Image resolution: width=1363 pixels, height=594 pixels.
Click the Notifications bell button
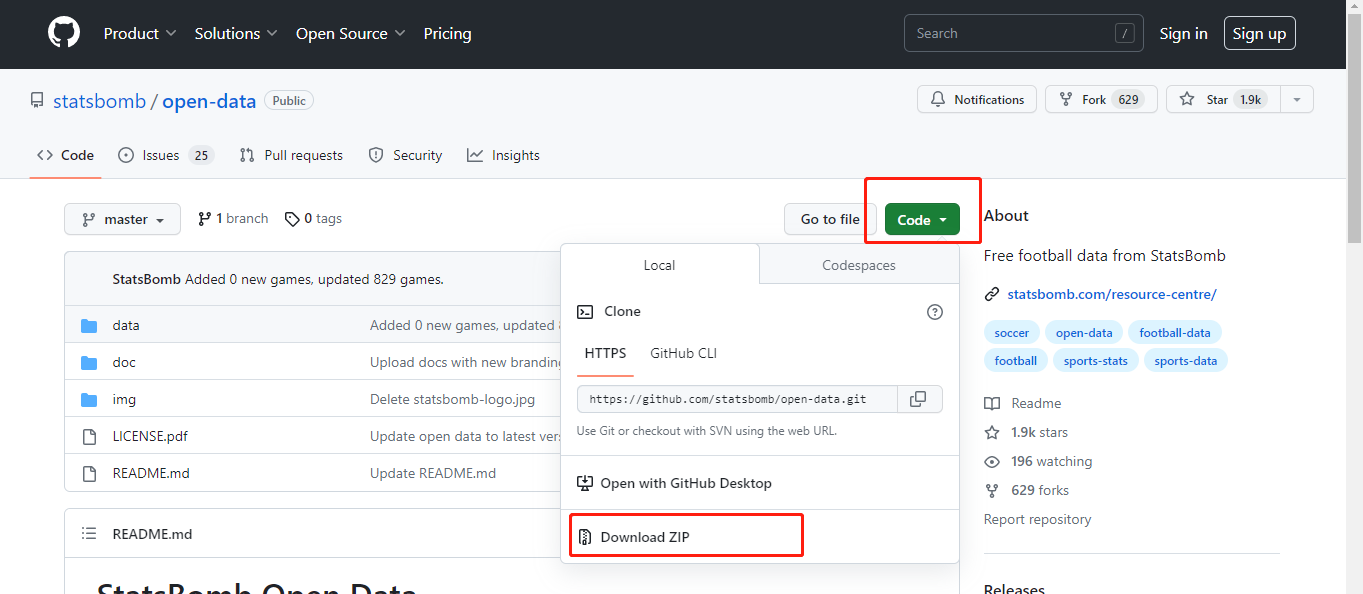coord(977,100)
